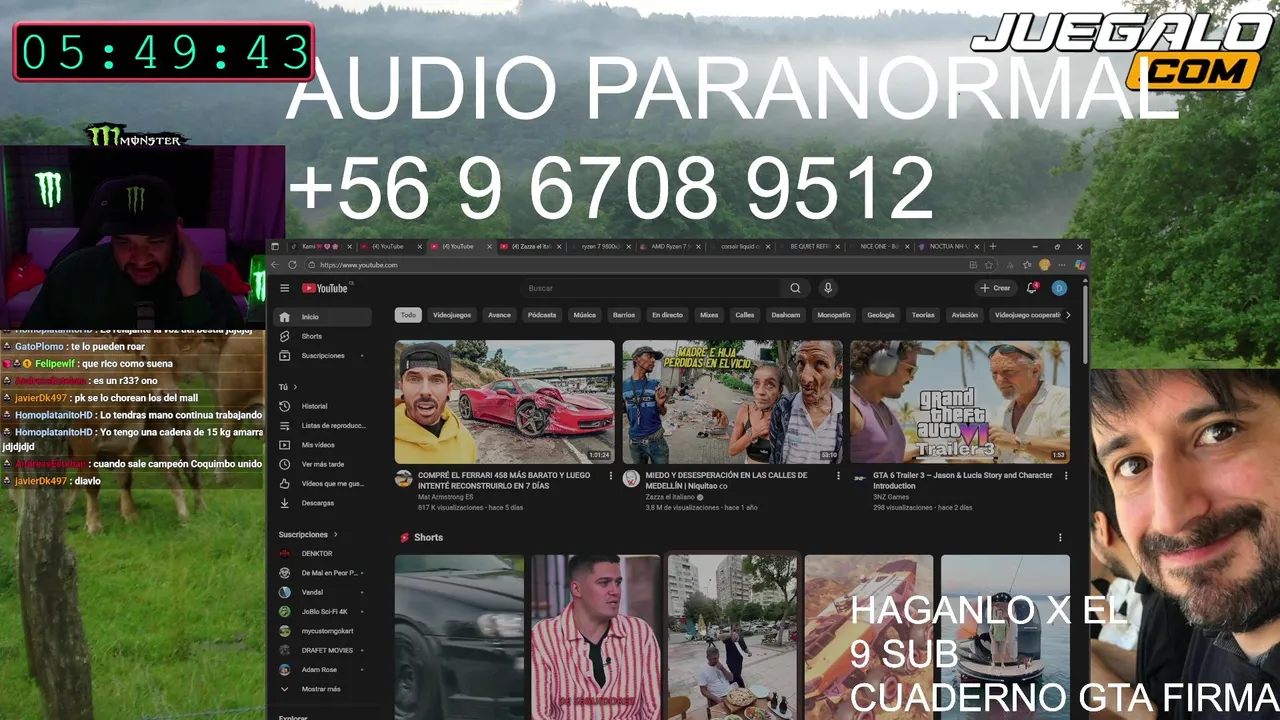The height and width of the screenshot is (720, 1280).
Task: Open Ver más tarde in sidebar
Action: tap(322, 464)
